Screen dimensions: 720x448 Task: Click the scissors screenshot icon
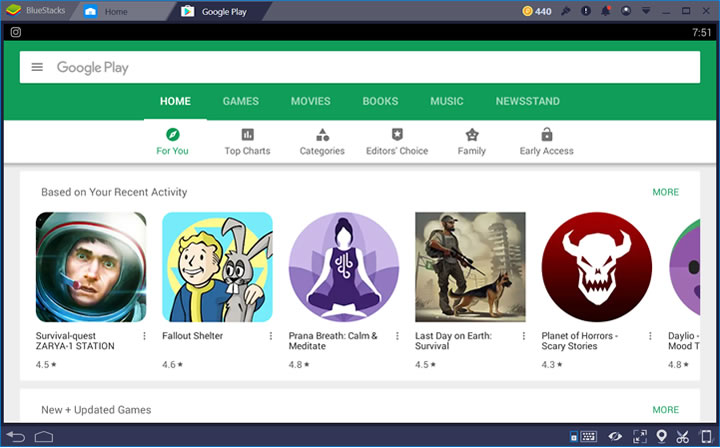point(682,437)
